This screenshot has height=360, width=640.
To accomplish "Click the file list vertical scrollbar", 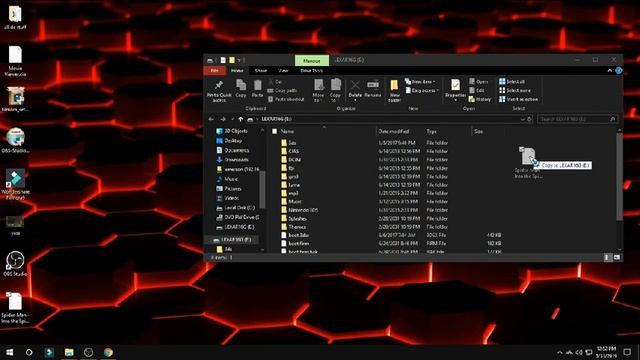I will (x=619, y=176).
